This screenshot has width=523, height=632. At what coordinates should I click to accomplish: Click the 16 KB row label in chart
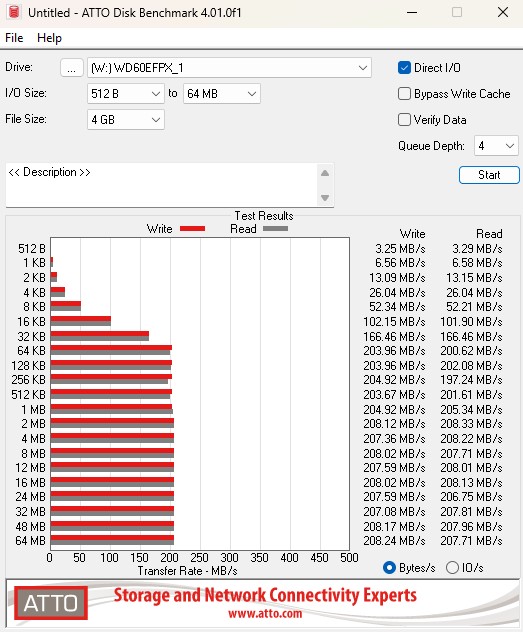tap(31, 322)
